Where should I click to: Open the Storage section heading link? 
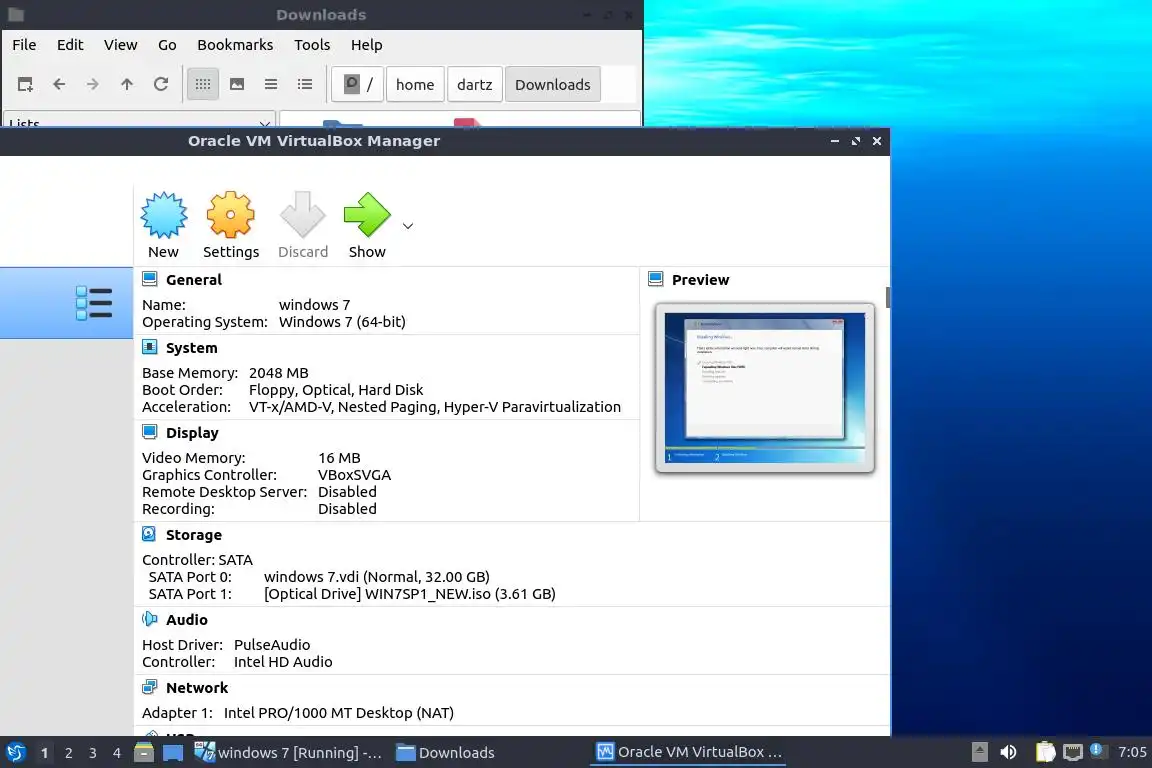(194, 535)
